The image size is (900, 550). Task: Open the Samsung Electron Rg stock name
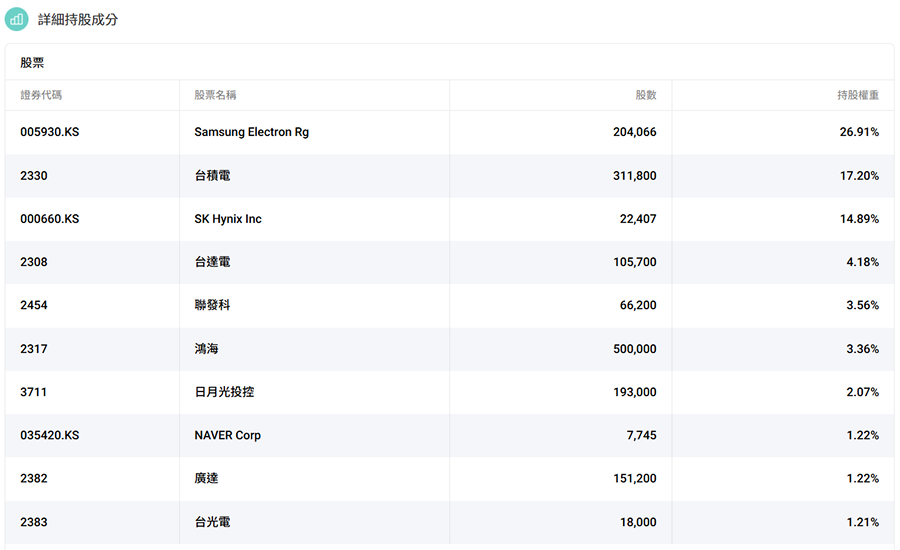tap(251, 132)
